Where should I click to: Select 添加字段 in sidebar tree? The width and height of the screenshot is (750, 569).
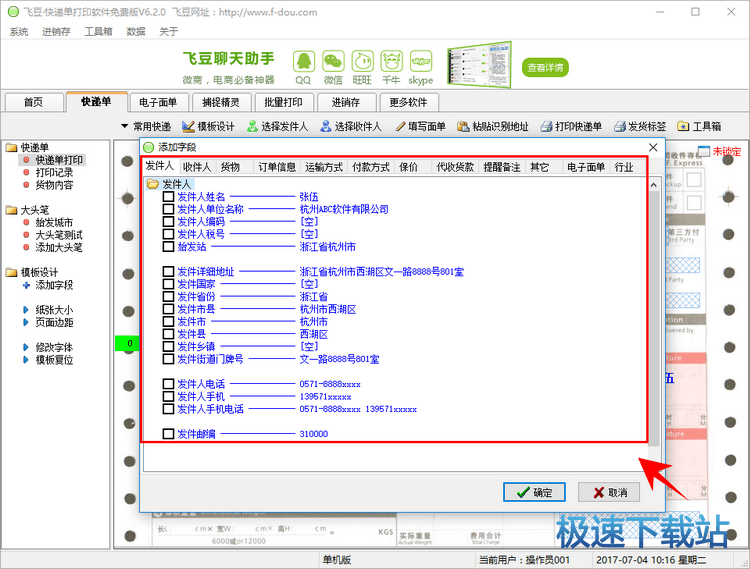point(54,285)
